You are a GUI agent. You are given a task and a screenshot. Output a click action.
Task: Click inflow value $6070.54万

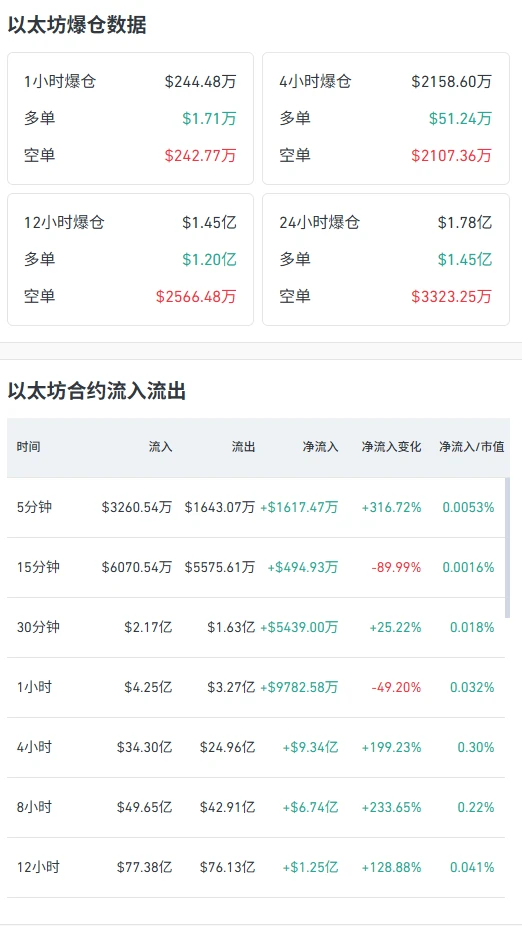click(136, 568)
